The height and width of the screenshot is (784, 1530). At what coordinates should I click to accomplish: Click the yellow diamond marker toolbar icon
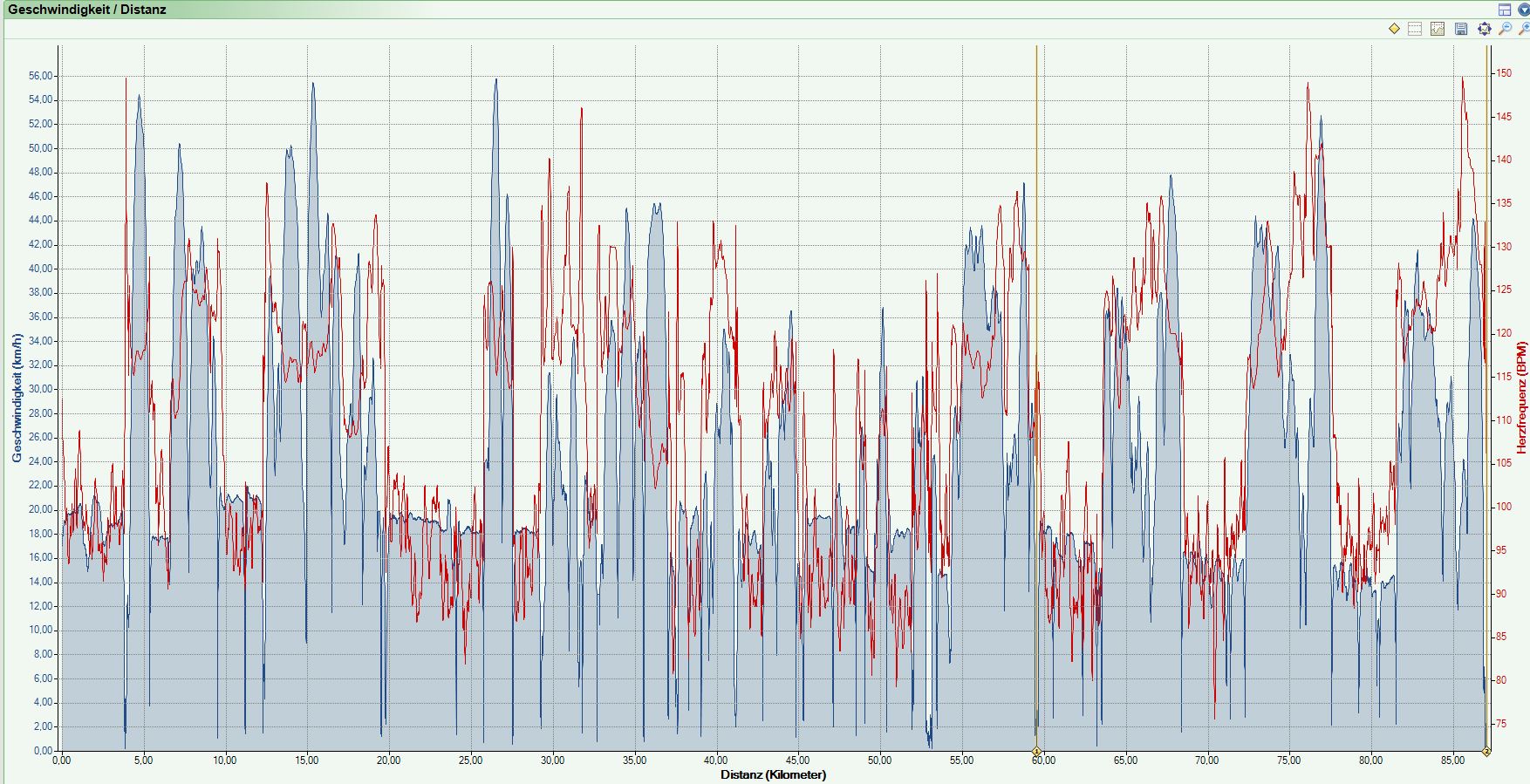coord(1394,29)
